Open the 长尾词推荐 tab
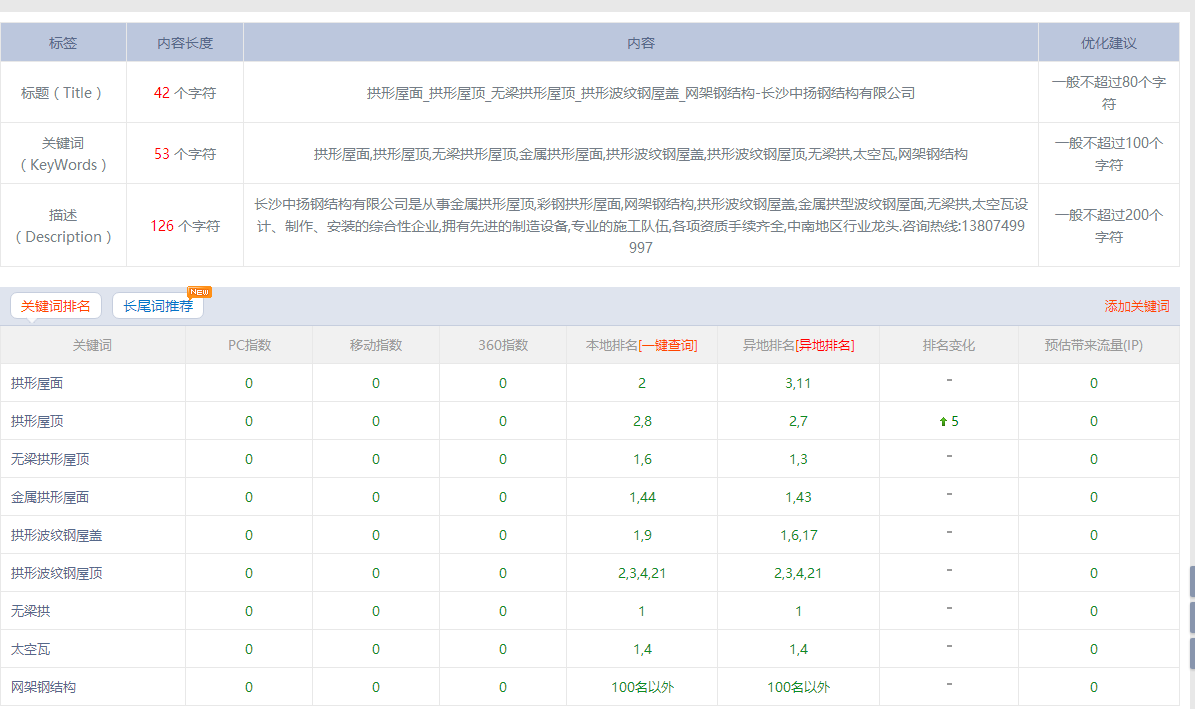Screen dimensions: 1195x709 click(158, 306)
